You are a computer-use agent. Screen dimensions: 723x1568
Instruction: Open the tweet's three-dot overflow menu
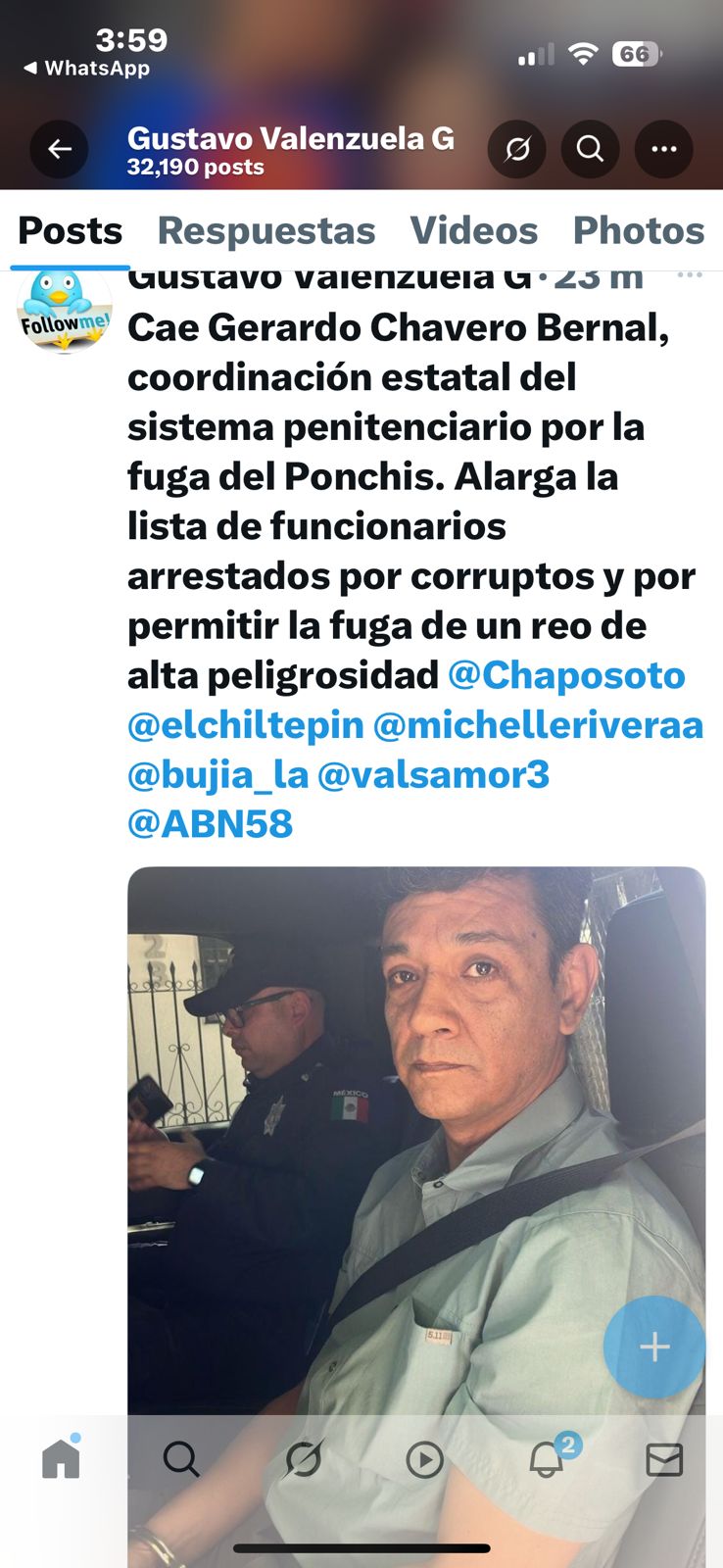click(690, 275)
